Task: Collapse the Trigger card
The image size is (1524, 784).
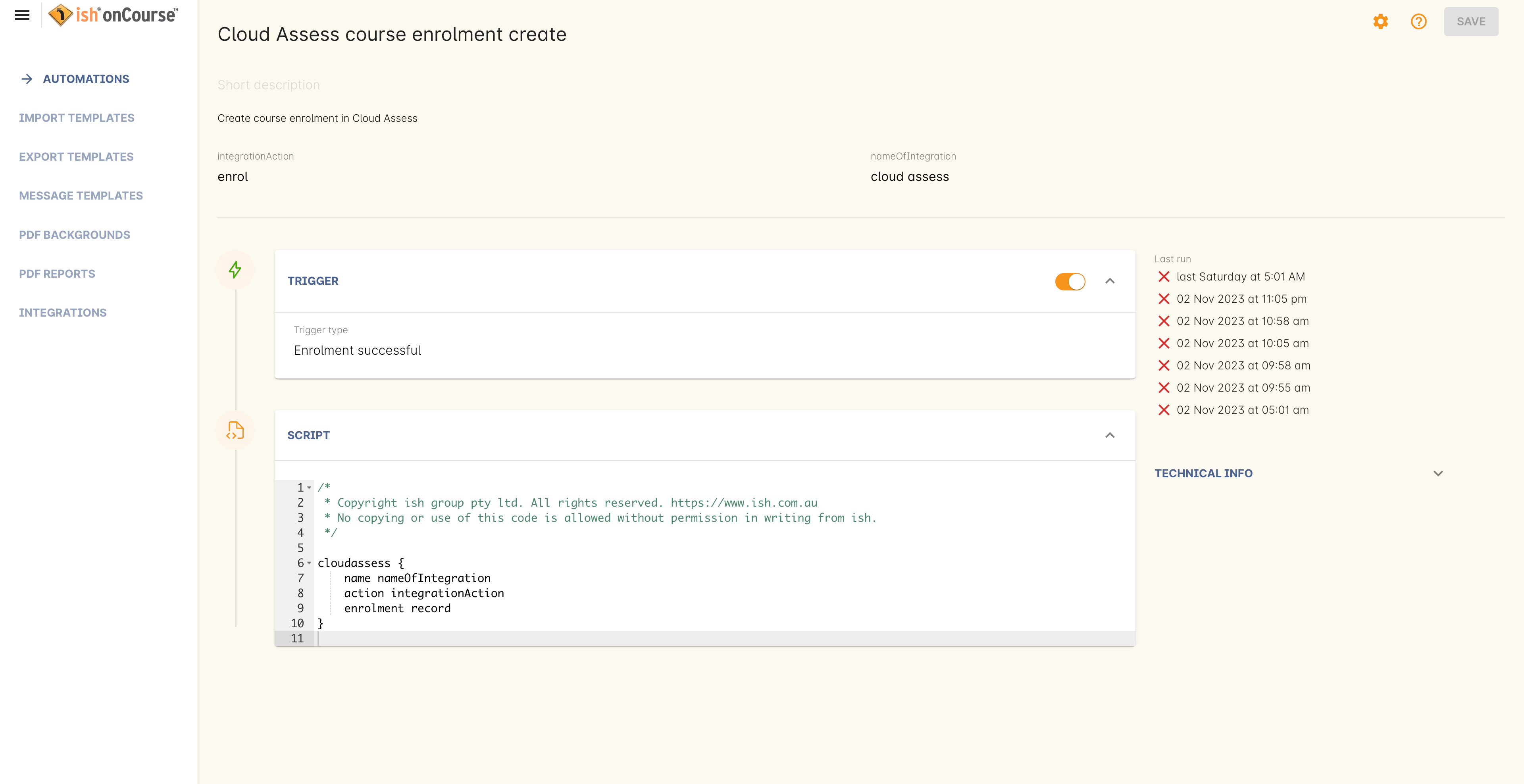Action: coord(1110,281)
